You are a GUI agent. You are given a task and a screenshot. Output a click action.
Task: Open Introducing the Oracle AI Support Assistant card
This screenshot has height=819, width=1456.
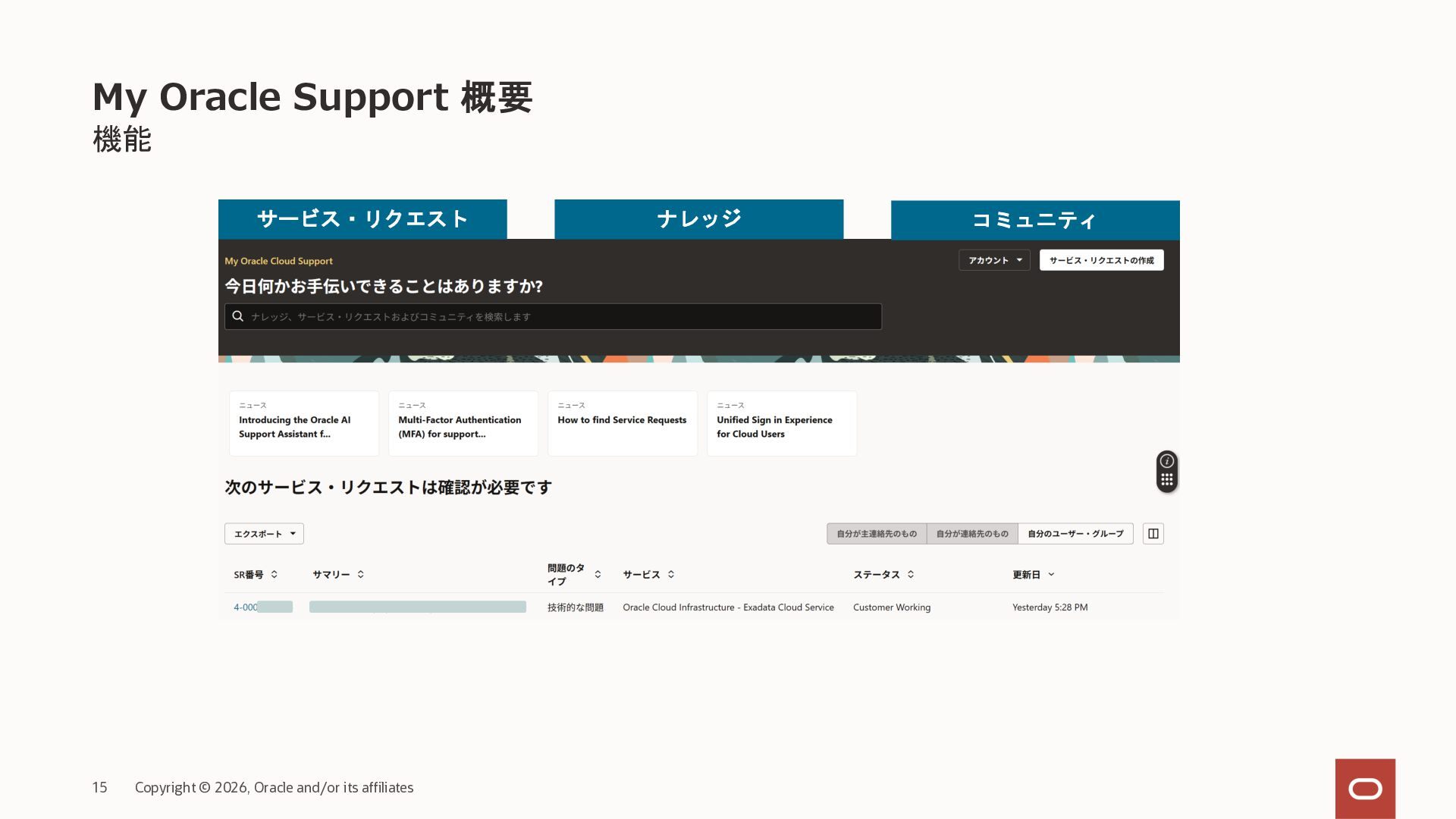pyautogui.click(x=303, y=423)
